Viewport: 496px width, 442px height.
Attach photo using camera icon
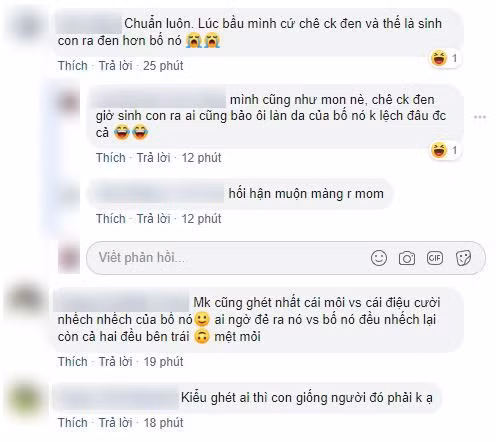407,258
